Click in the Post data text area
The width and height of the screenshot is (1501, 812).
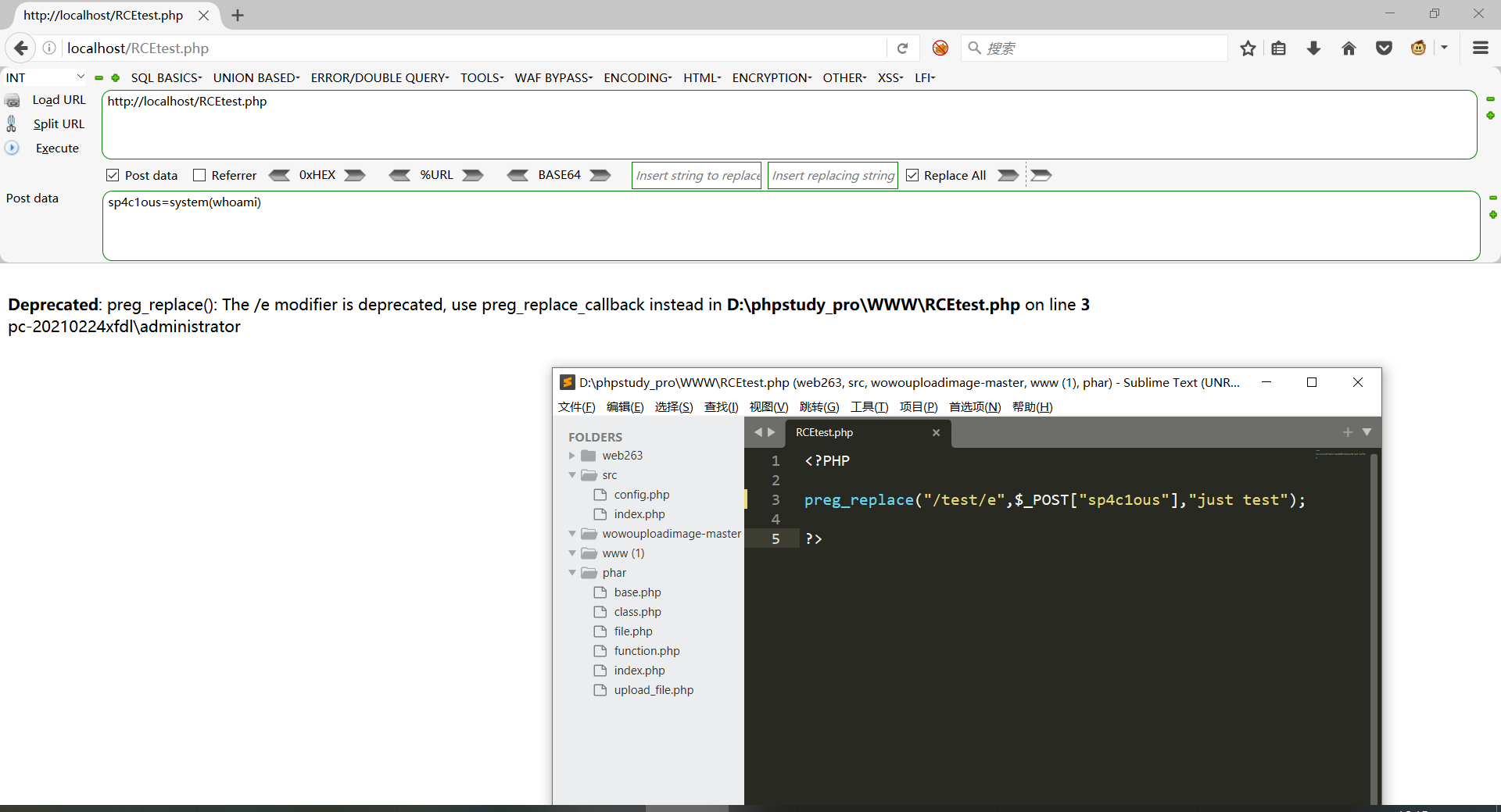(791, 226)
